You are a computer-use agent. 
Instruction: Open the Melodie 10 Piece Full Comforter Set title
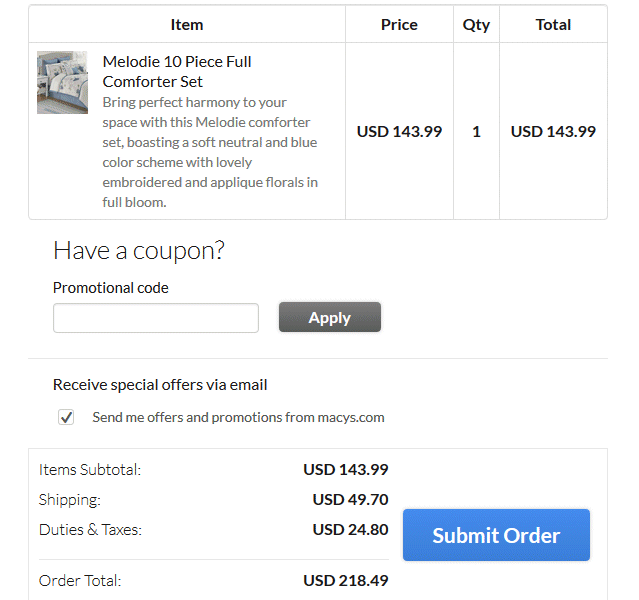[177, 71]
